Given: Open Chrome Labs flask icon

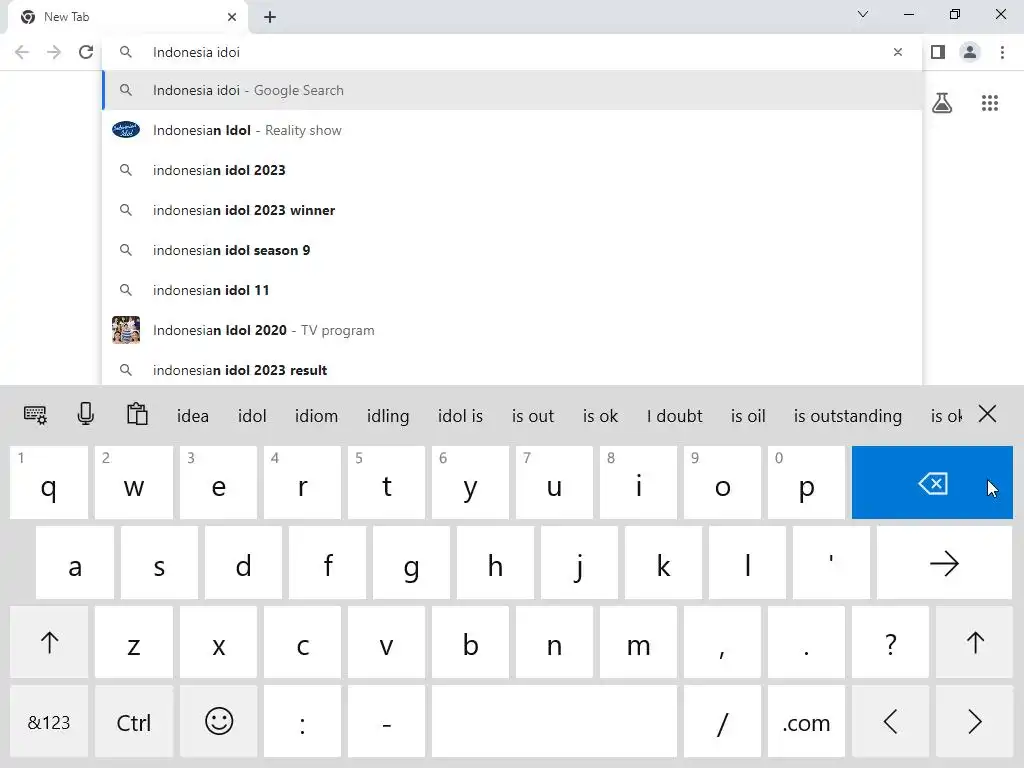Looking at the screenshot, I should point(942,103).
